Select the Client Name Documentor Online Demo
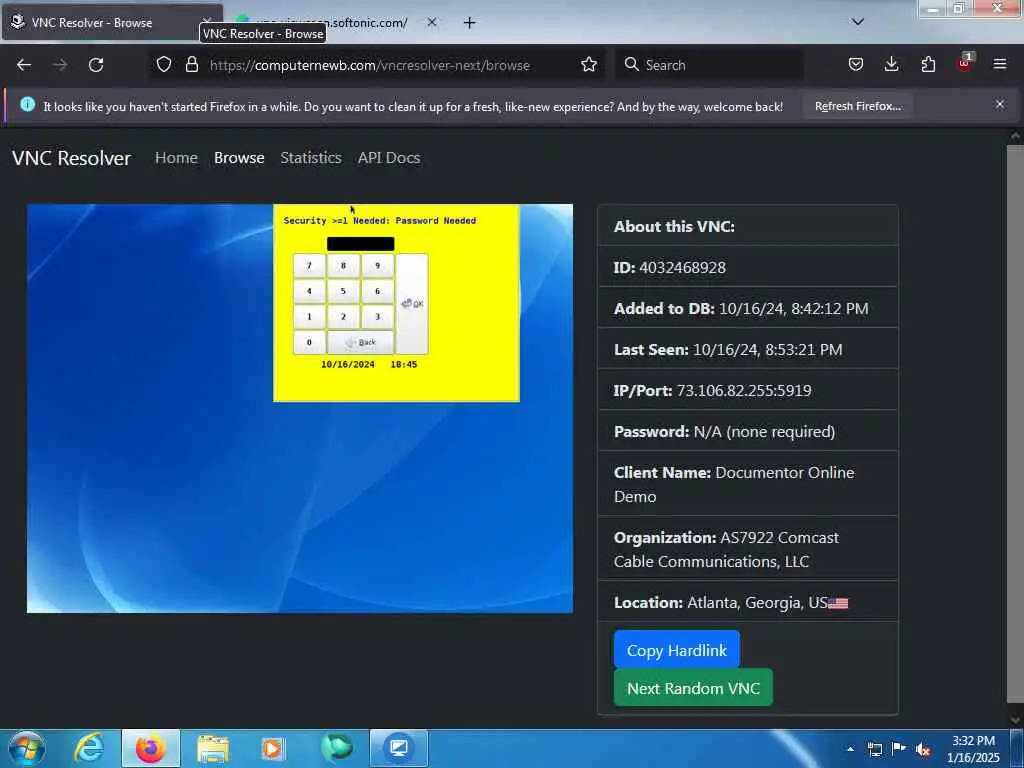The height and width of the screenshot is (768, 1024). [734, 484]
